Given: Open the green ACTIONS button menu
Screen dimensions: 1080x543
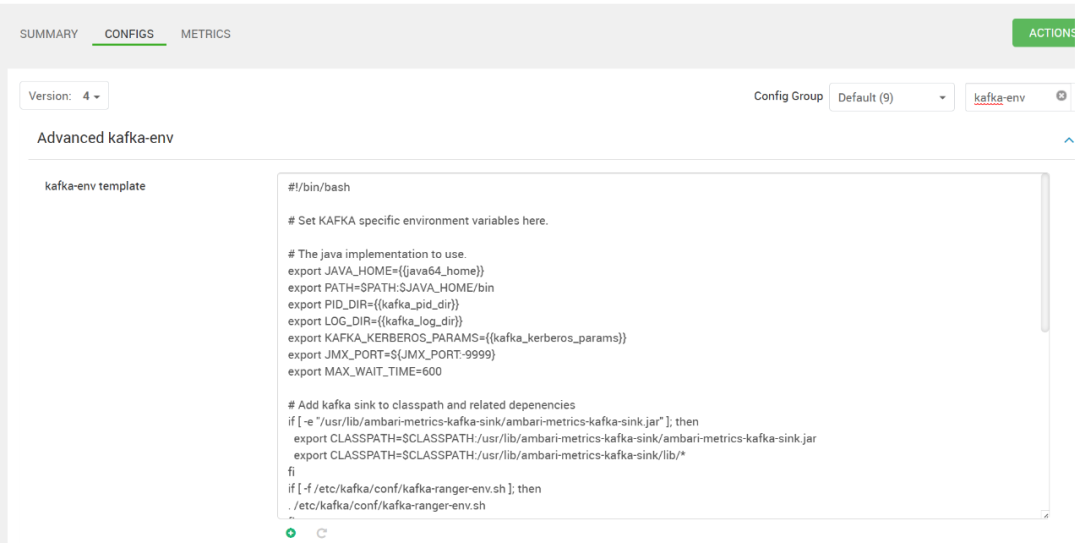Looking at the screenshot, I should (1046, 33).
